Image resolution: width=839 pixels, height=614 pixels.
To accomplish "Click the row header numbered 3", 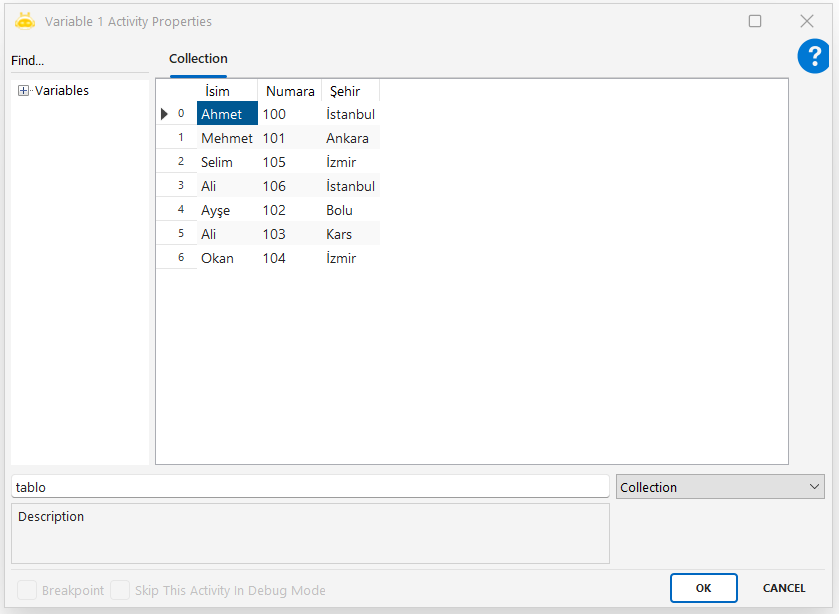I will click(180, 186).
